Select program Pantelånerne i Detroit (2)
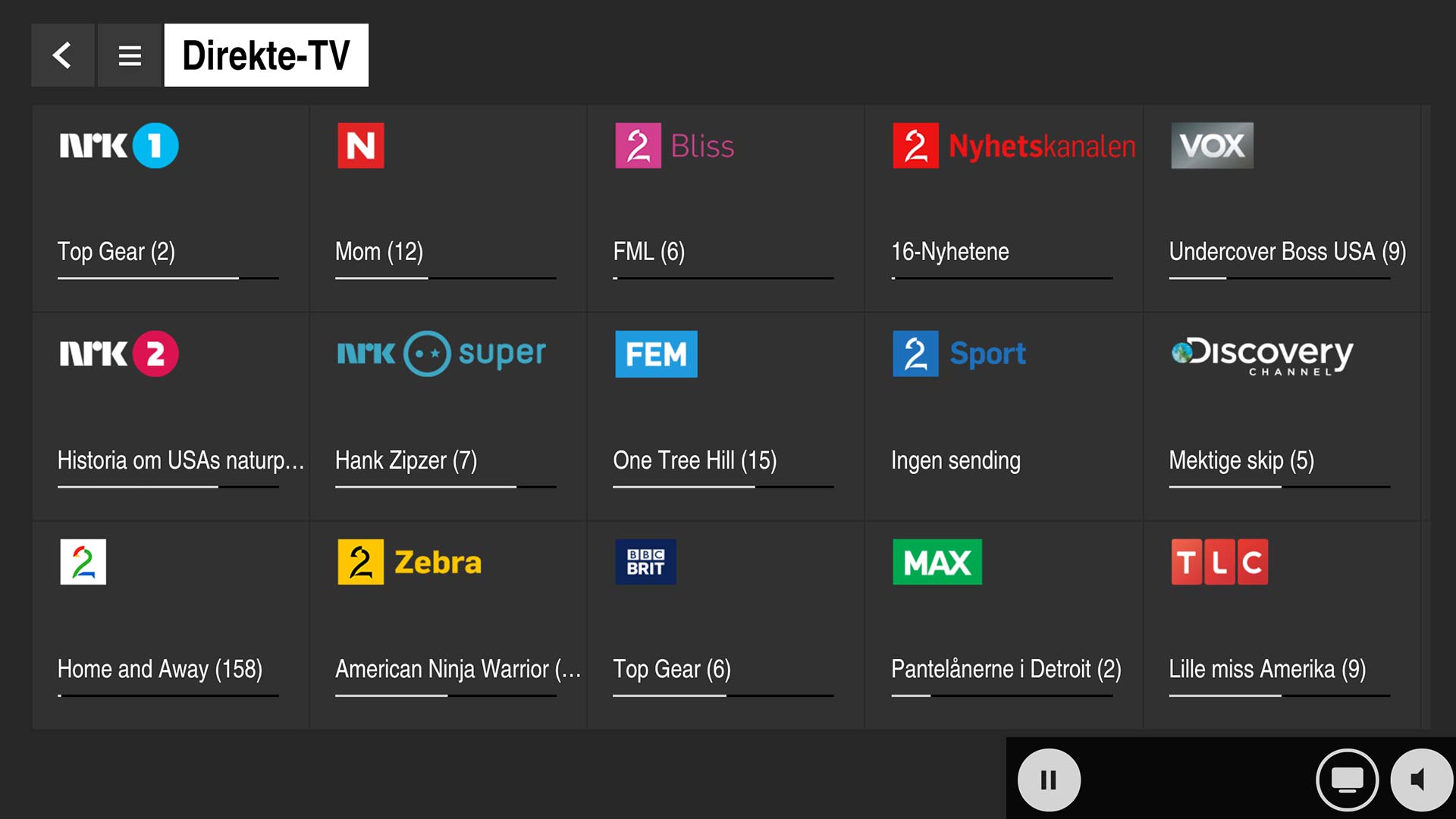Screen dimensions: 1456x819 (x=1006, y=669)
